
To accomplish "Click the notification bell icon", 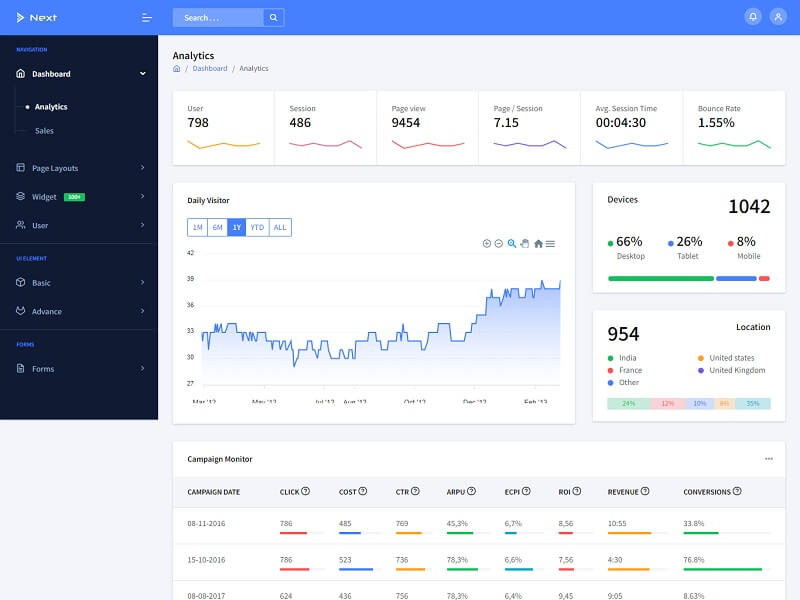I will pyautogui.click(x=752, y=17).
